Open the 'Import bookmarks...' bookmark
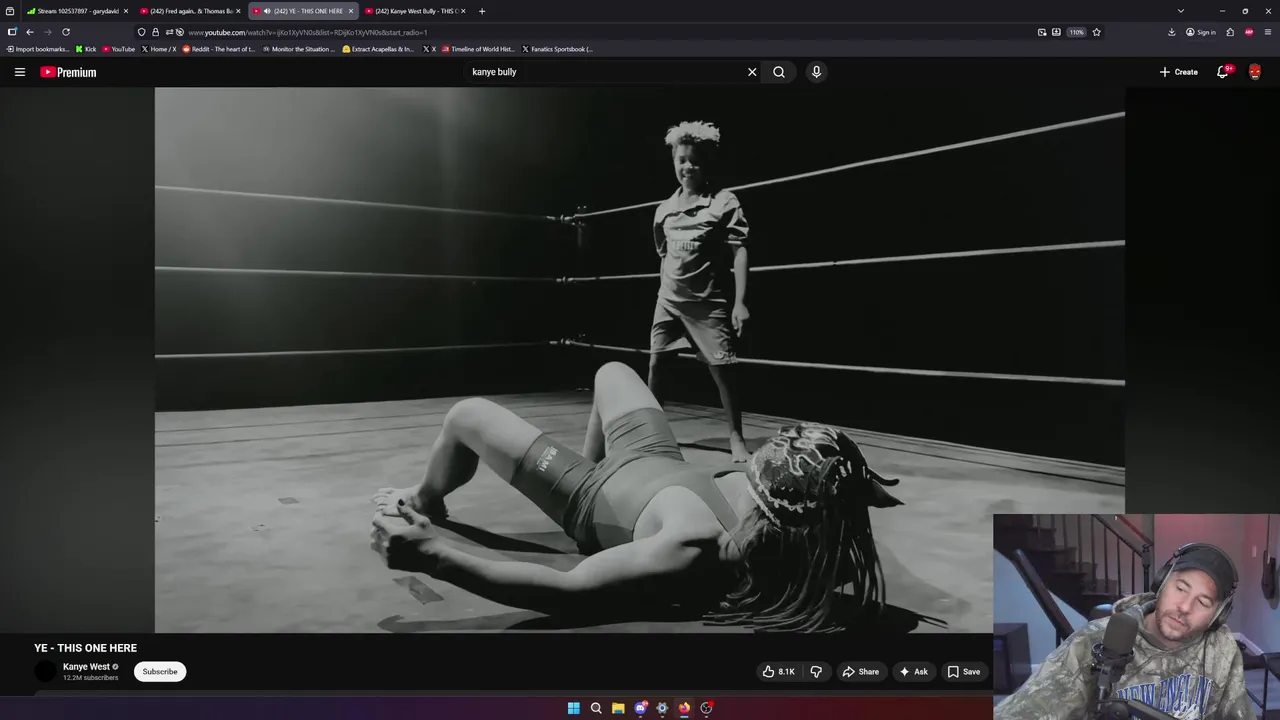 (38, 49)
